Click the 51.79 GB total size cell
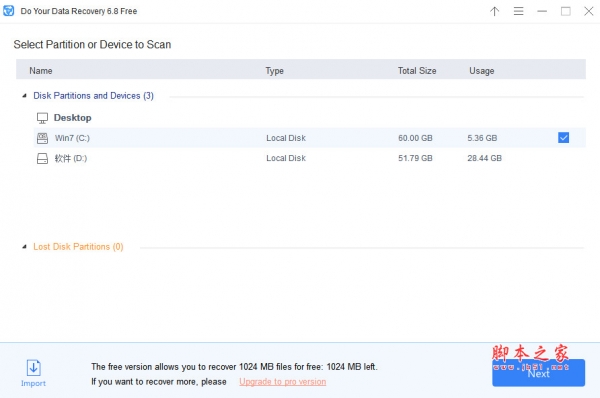 click(x=415, y=158)
